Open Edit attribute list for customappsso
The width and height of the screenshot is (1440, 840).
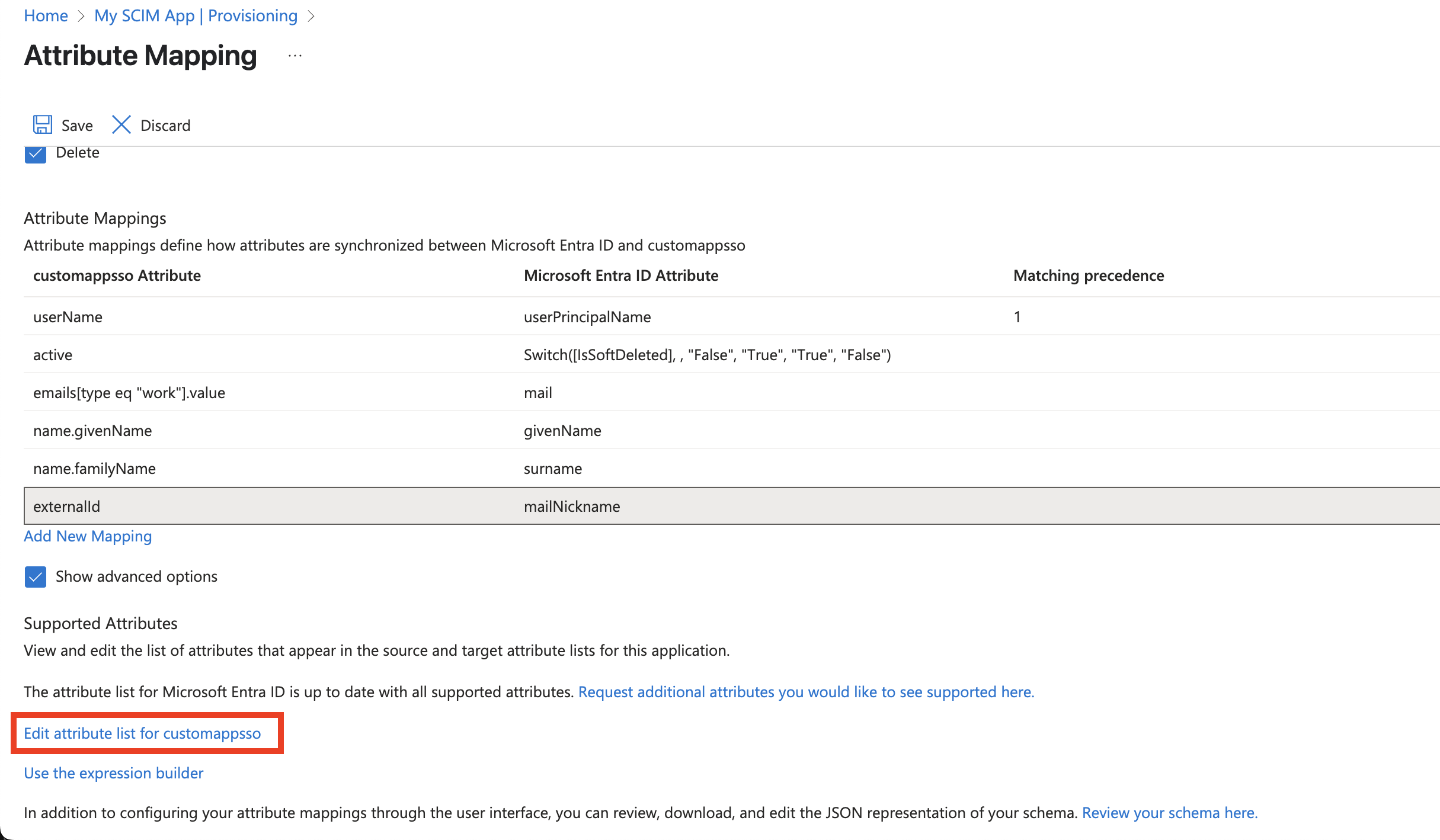tap(142, 733)
